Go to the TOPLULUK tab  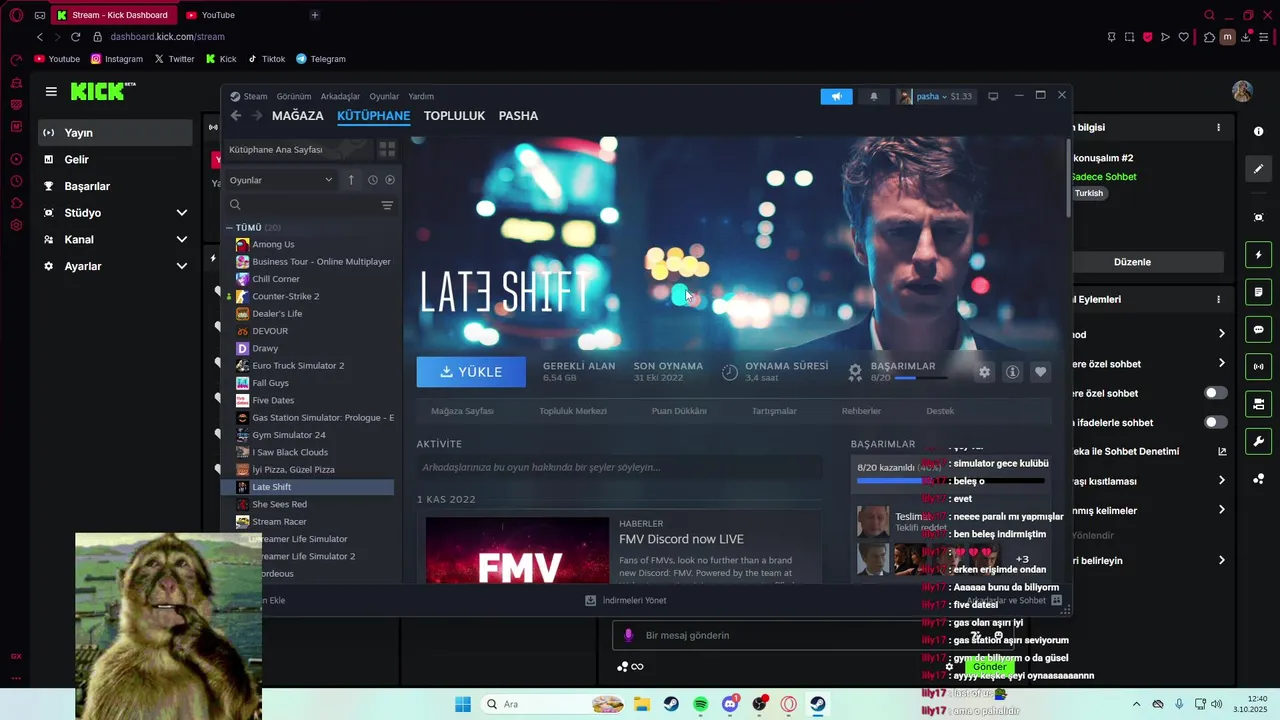pos(454,116)
